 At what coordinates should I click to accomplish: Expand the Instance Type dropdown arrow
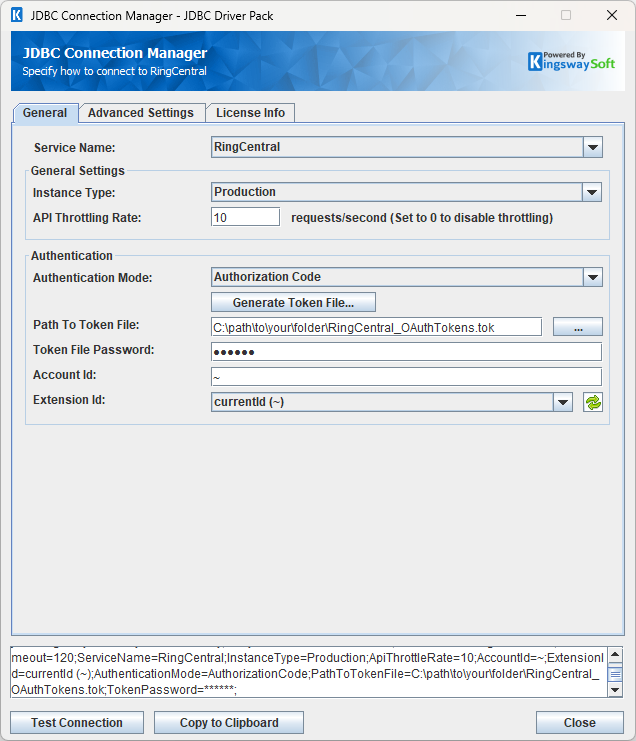pyautogui.click(x=592, y=192)
